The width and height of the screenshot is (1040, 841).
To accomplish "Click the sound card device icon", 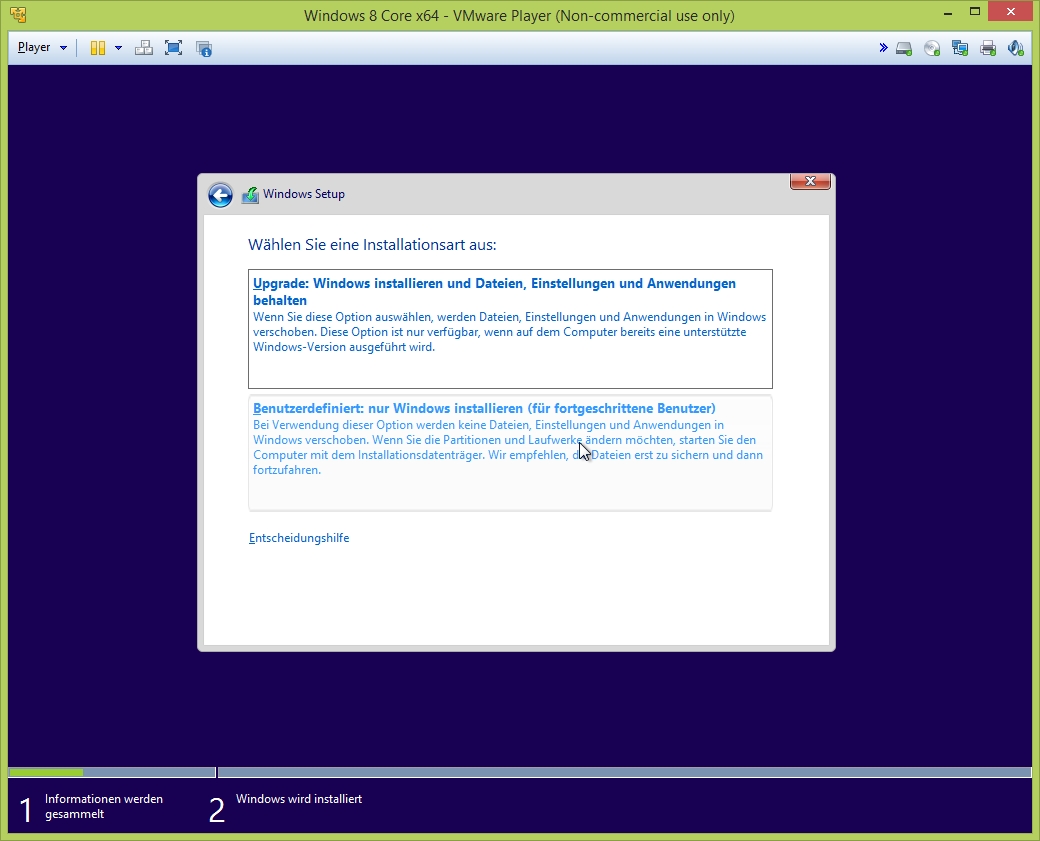I will [1015, 48].
